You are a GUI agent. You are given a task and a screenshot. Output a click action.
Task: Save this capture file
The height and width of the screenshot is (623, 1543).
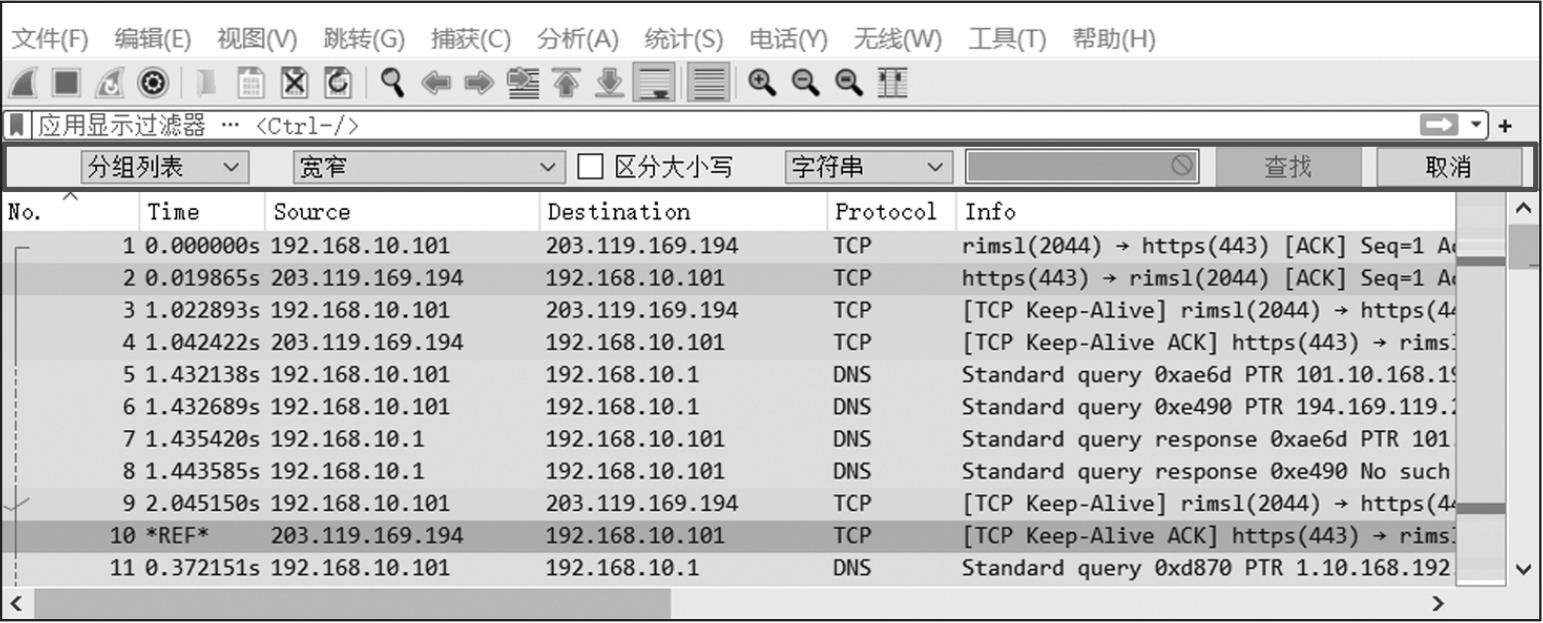(250, 82)
